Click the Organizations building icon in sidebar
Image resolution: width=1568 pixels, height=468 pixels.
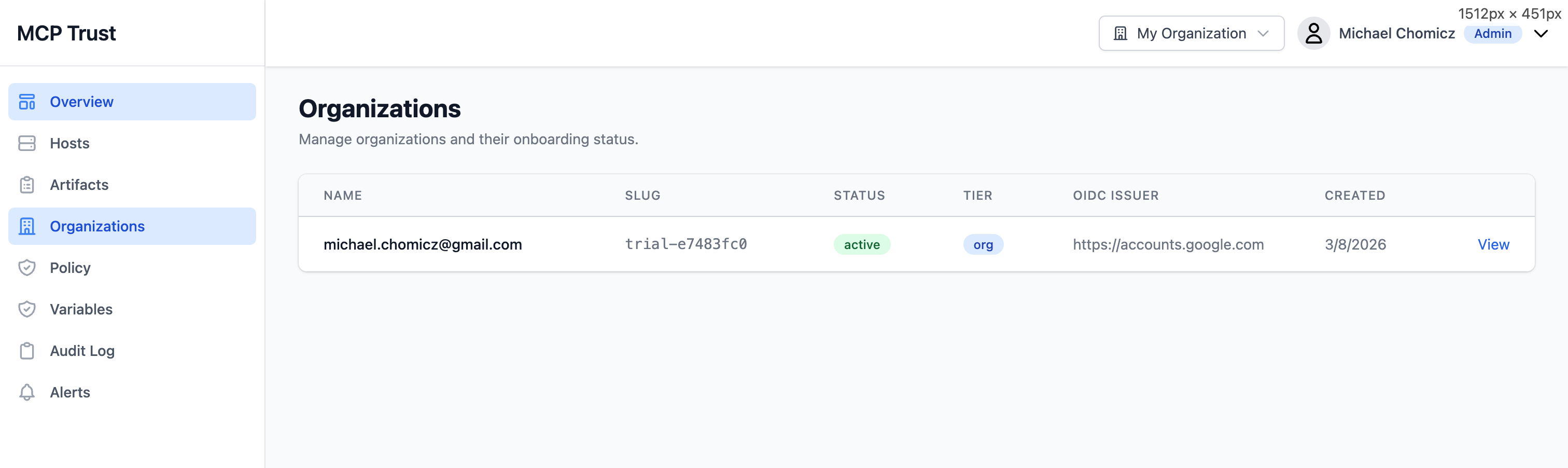[27, 226]
